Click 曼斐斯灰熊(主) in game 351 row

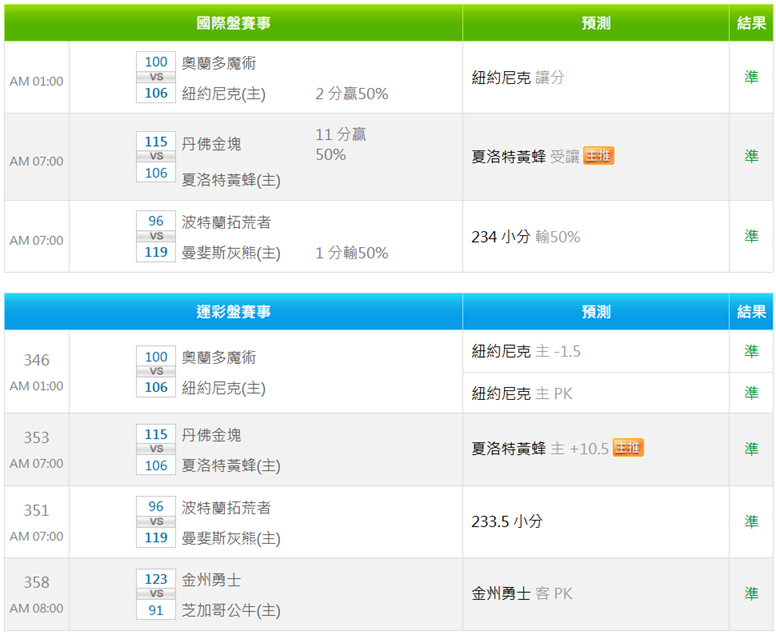(231, 538)
